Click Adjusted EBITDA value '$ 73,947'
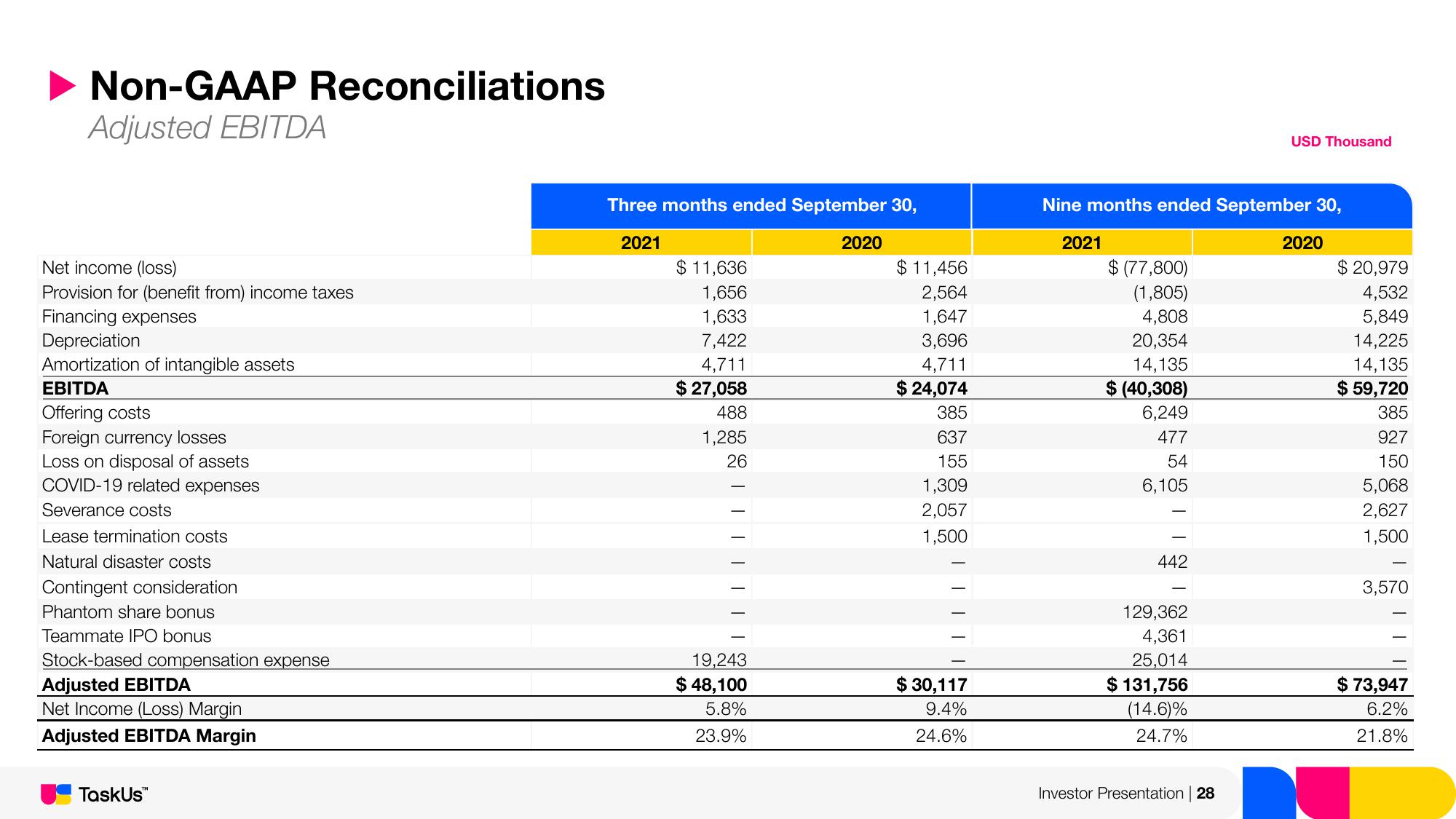Viewport: 1456px width, 819px height. pos(1373,685)
